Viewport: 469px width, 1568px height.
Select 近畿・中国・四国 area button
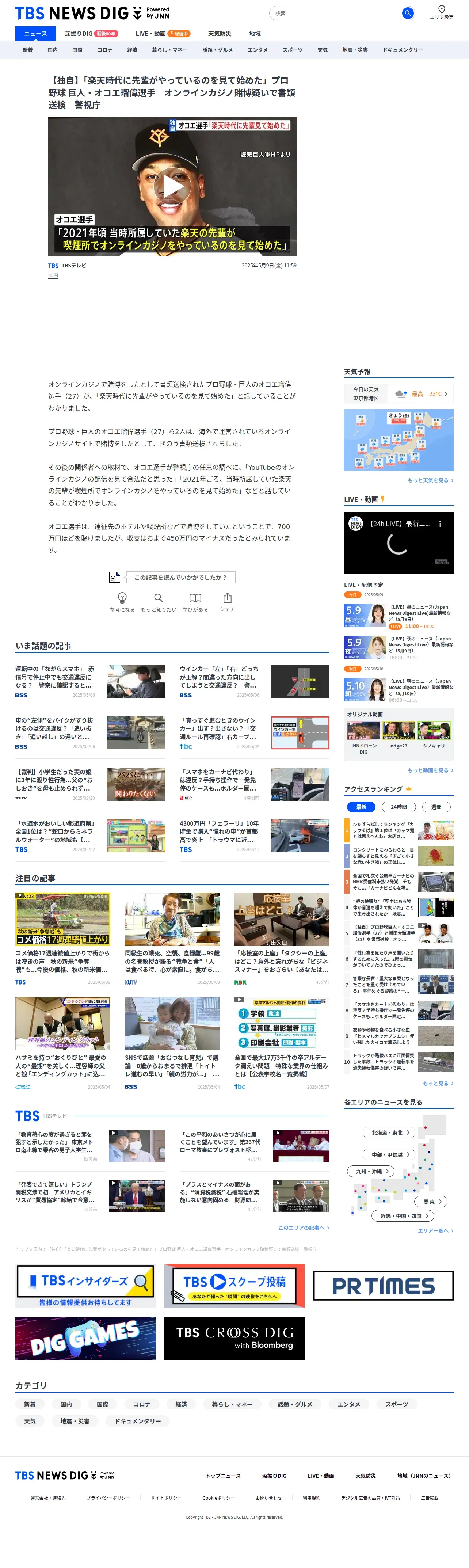[x=403, y=1215]
